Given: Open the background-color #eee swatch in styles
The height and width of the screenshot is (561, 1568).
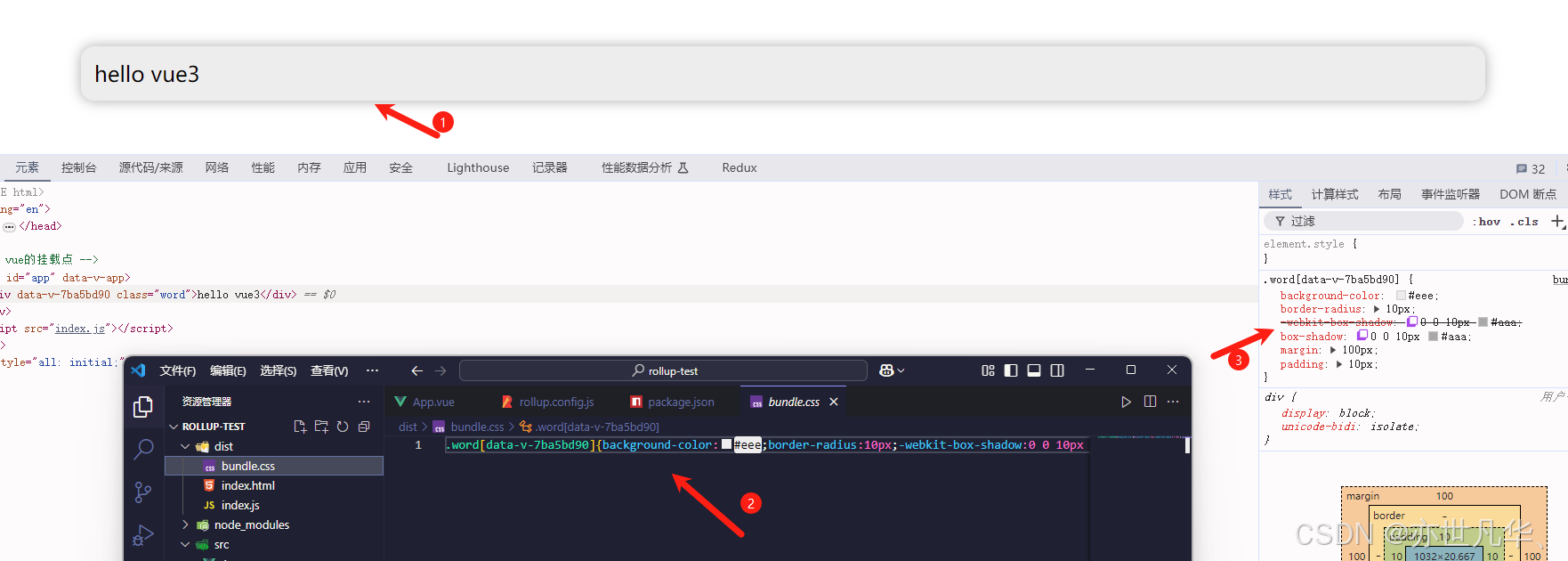Looking at the screenshot, I should tap(1401, 296).
